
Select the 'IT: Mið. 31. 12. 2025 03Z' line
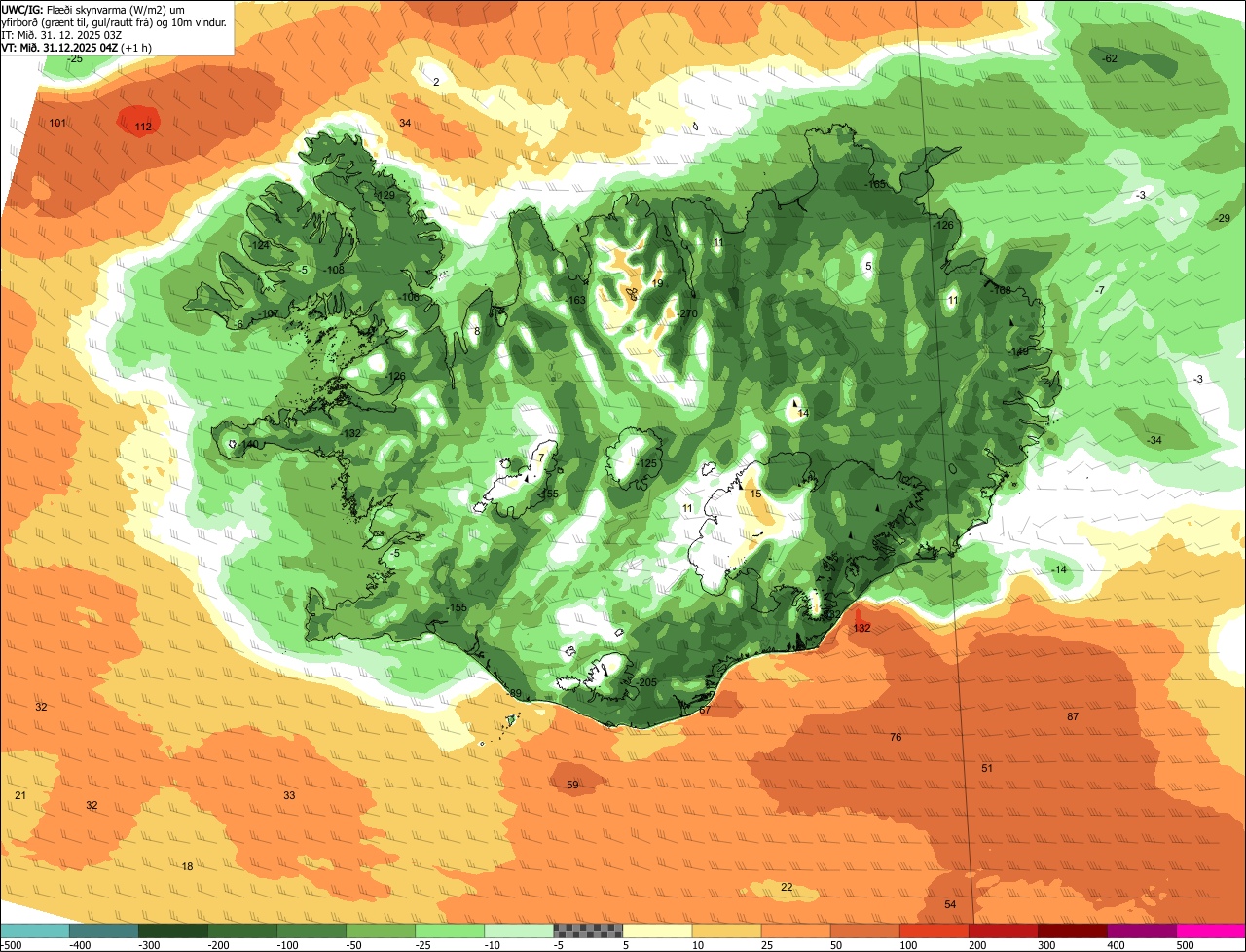point(61,35)
